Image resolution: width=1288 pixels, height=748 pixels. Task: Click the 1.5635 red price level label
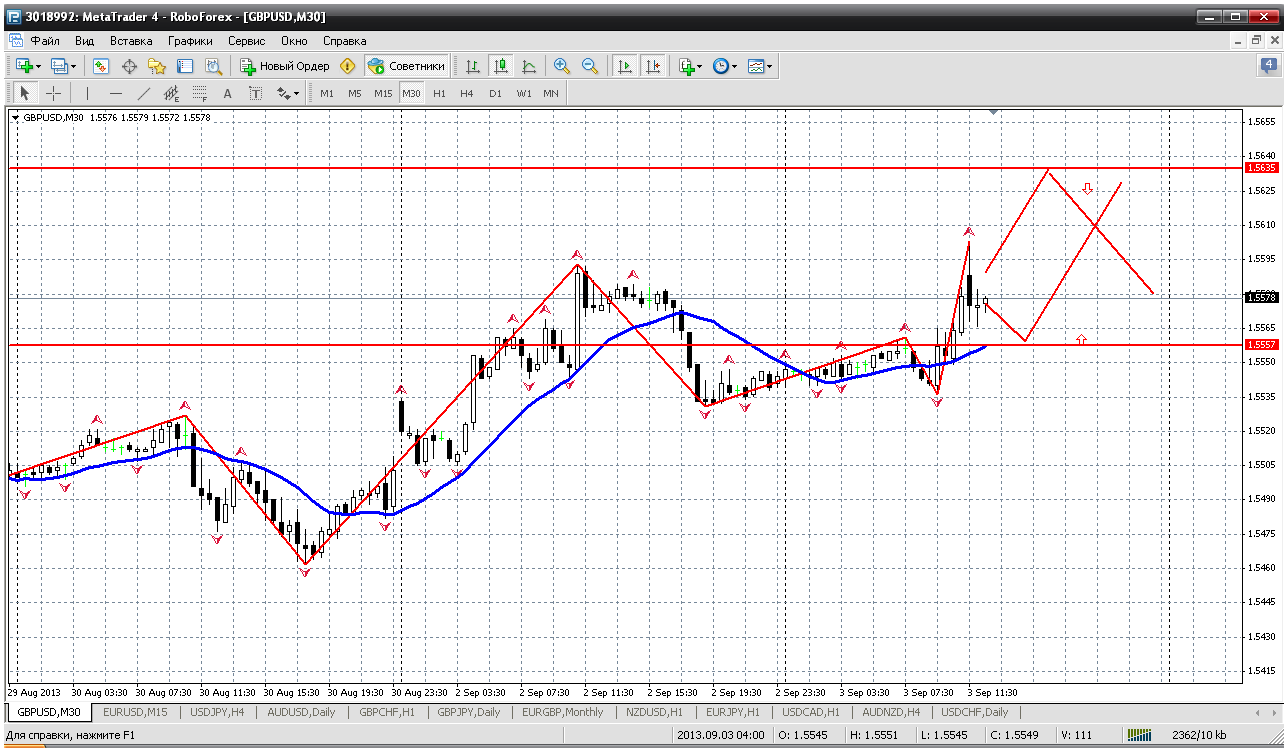coord(1261,167)
